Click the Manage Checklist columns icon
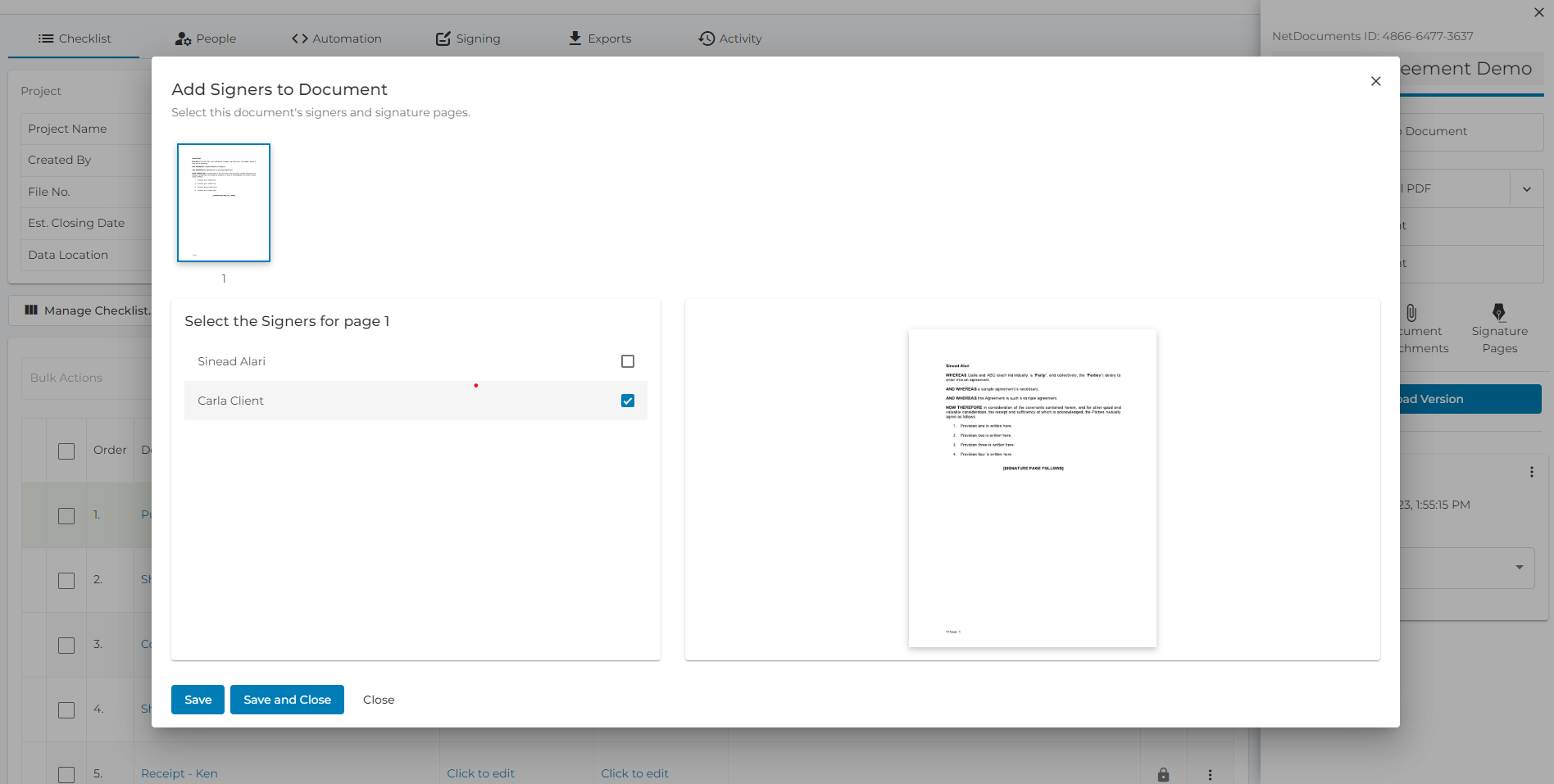Image resolution: width=1554 pixels, height=784 pixels. [31, 310]
